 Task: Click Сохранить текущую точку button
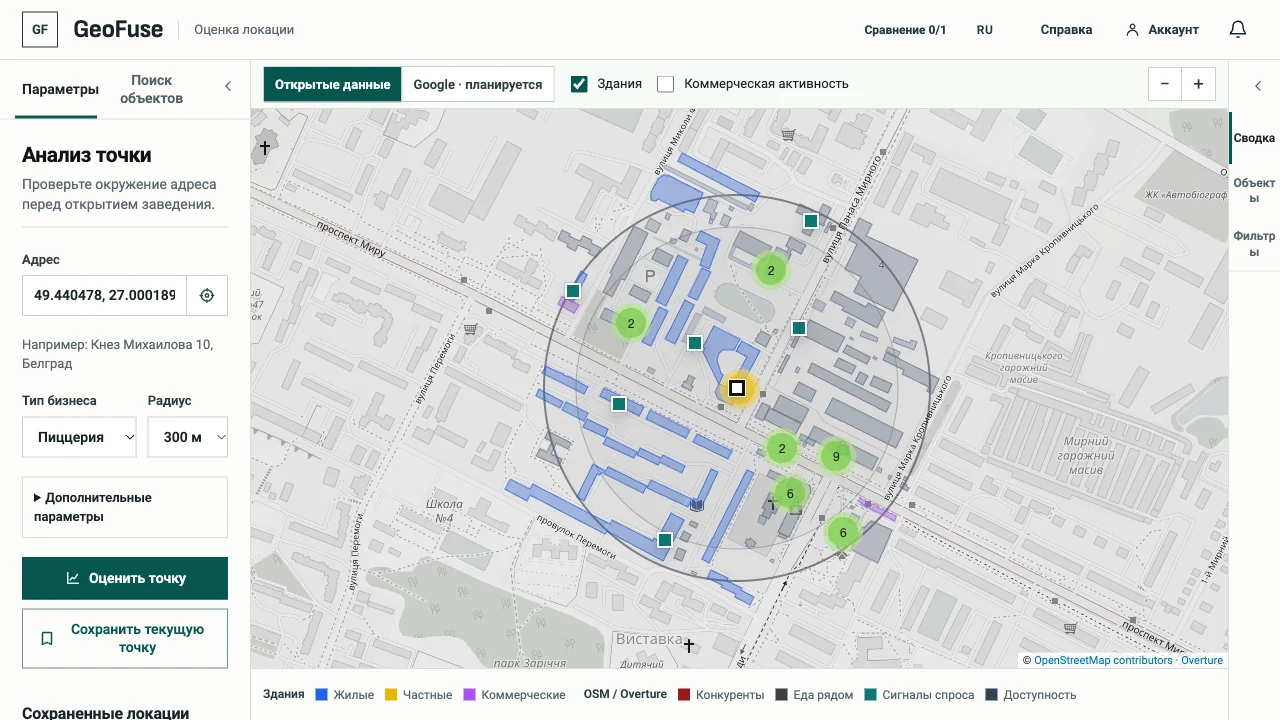125,638
